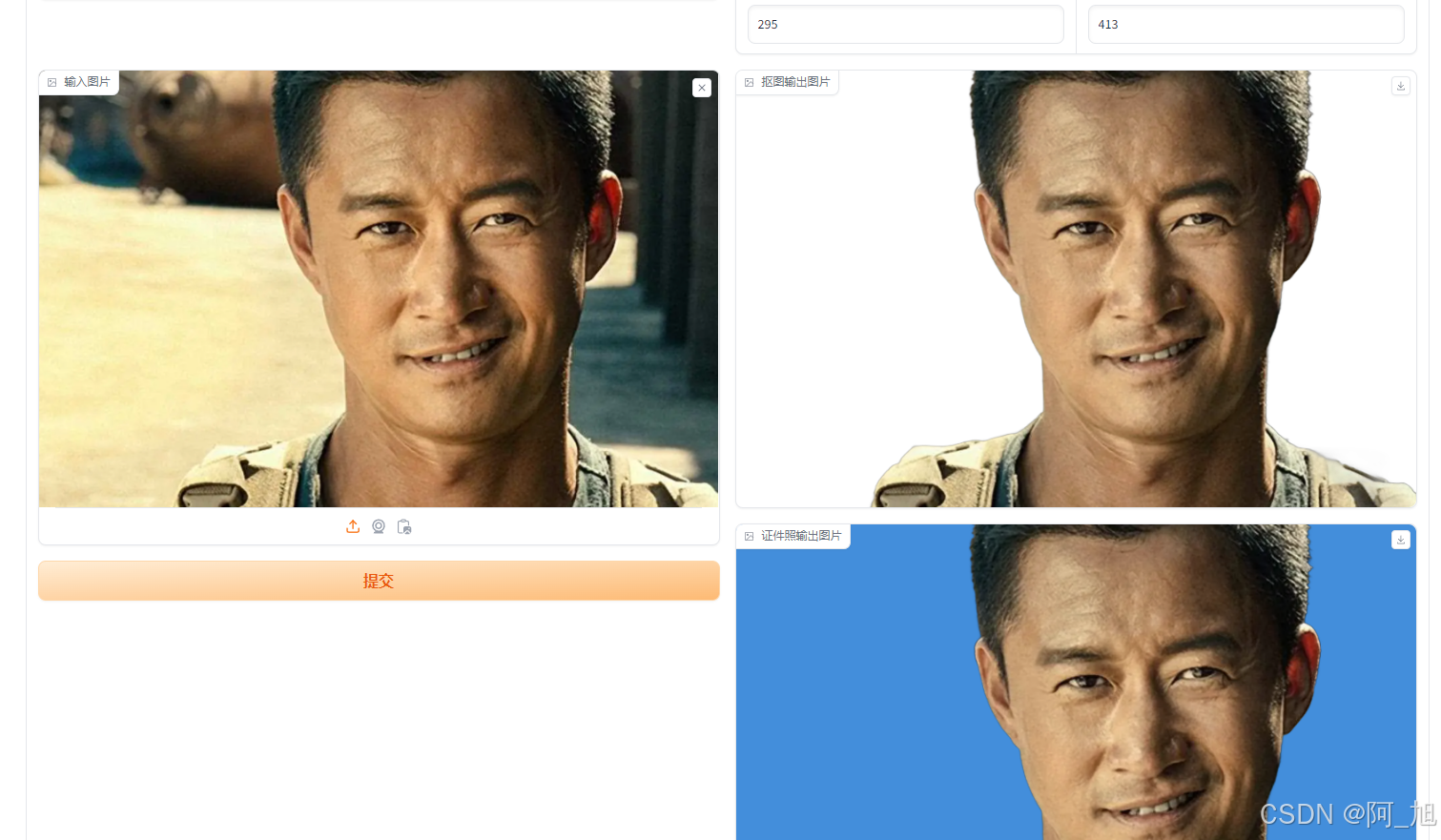Image resolution: width=1441 pixels, height=840 pixels.
Task: Click the download icon on 抠图输出图片 panel
Action: [1400, 86]
